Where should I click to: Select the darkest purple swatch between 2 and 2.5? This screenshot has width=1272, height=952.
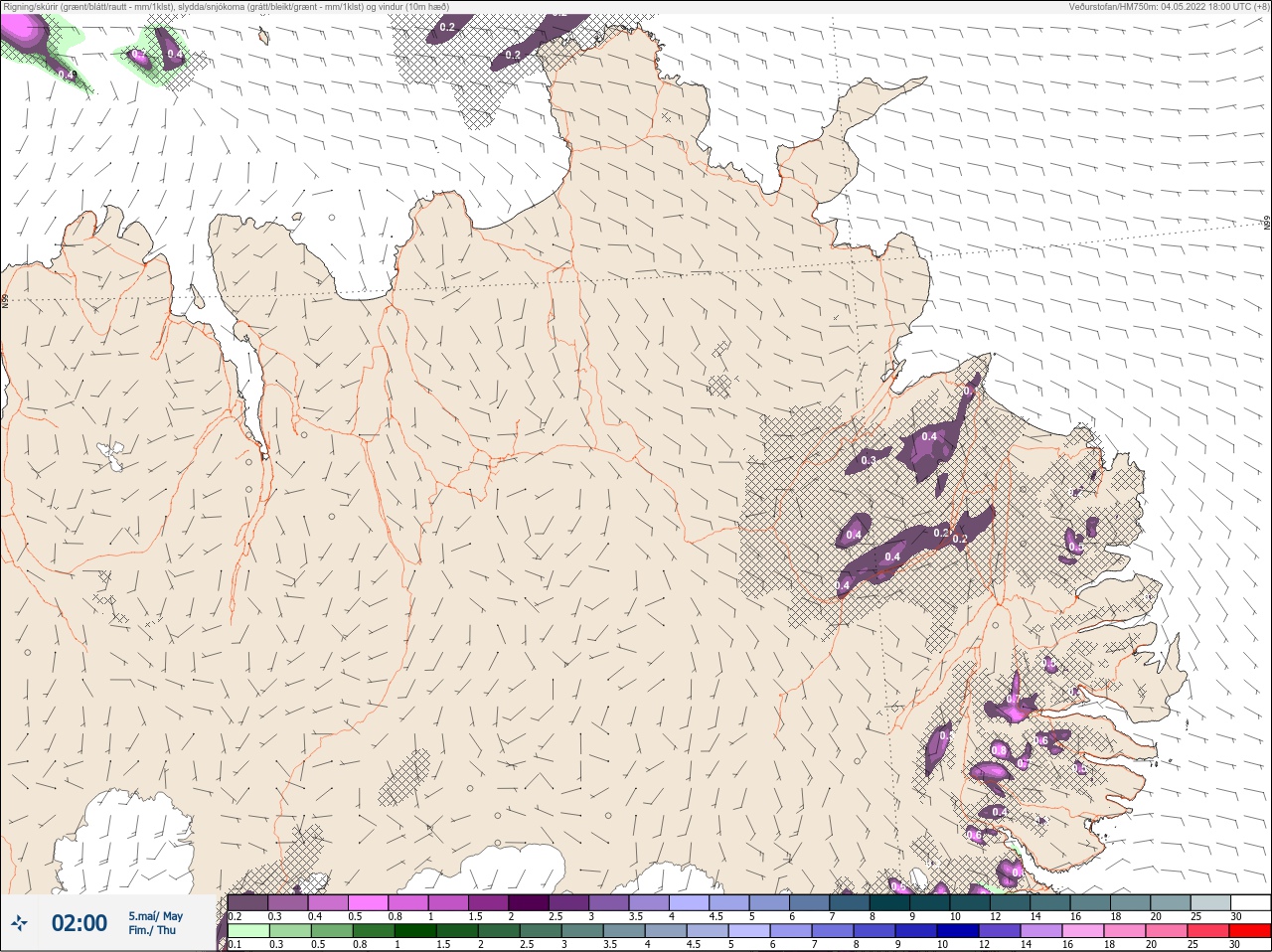point(529,902)
